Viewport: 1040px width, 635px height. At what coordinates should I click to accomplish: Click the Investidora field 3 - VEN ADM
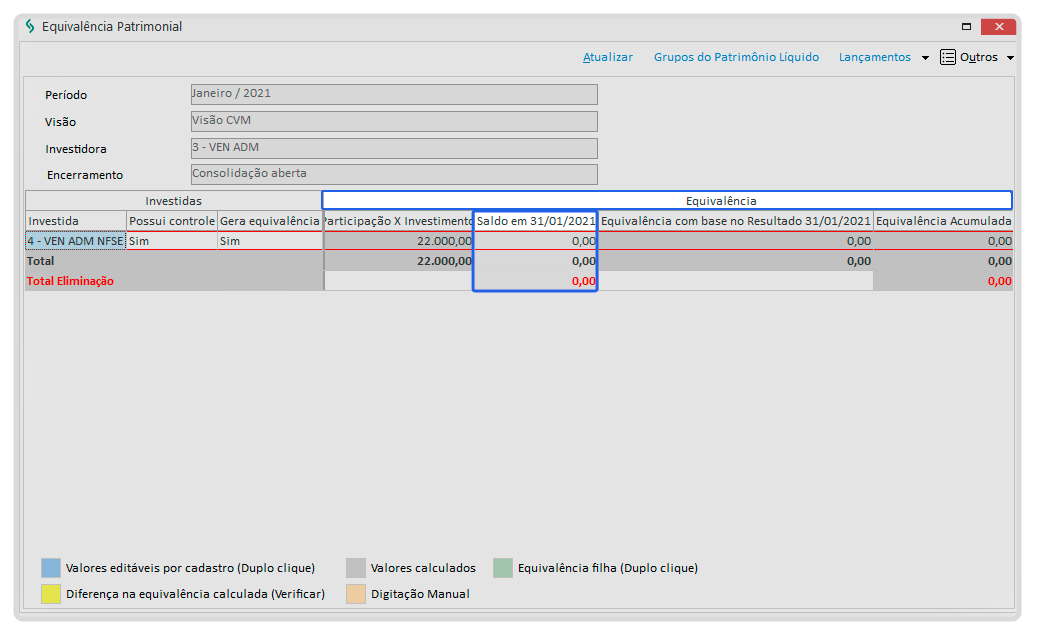tap(394, 148)
